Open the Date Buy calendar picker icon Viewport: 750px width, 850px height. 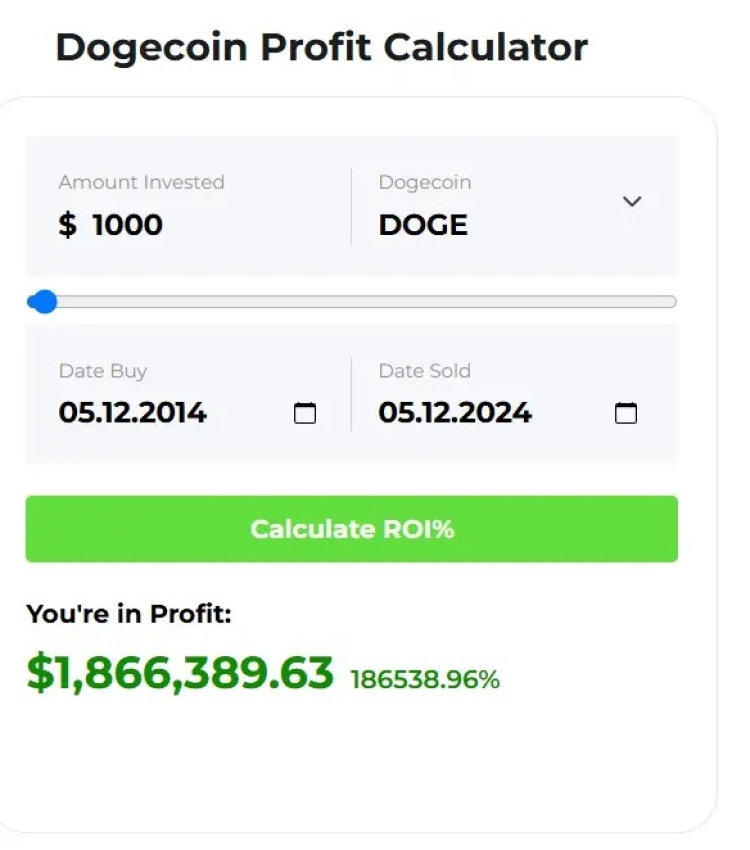(x=306, y=412)
